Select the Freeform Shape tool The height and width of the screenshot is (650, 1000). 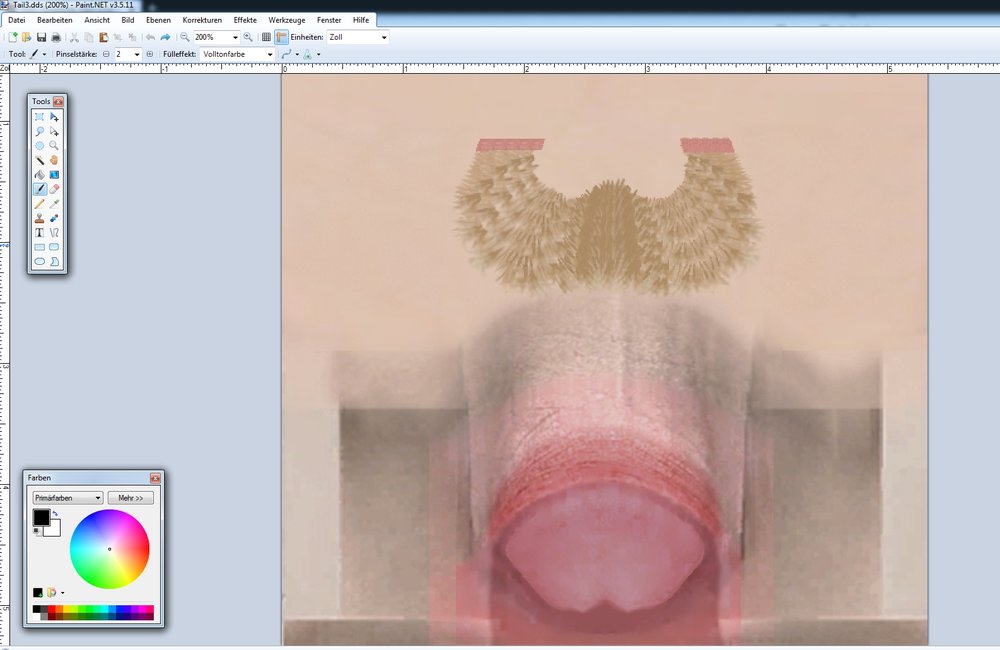(x=54, y=262)
